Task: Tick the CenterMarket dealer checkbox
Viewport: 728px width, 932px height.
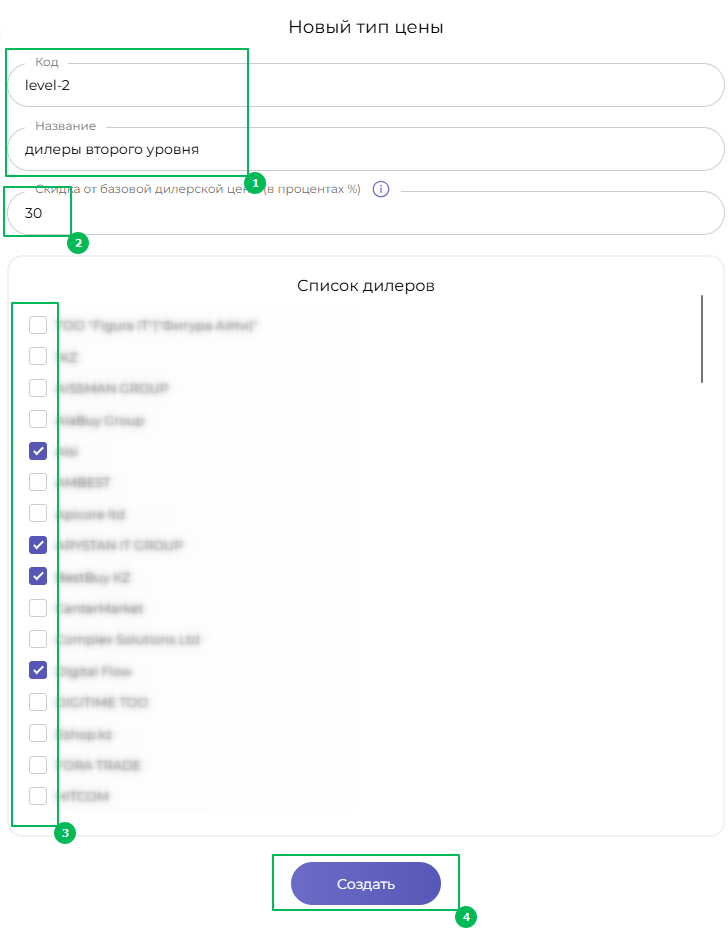Action: [x=38, y=608]
